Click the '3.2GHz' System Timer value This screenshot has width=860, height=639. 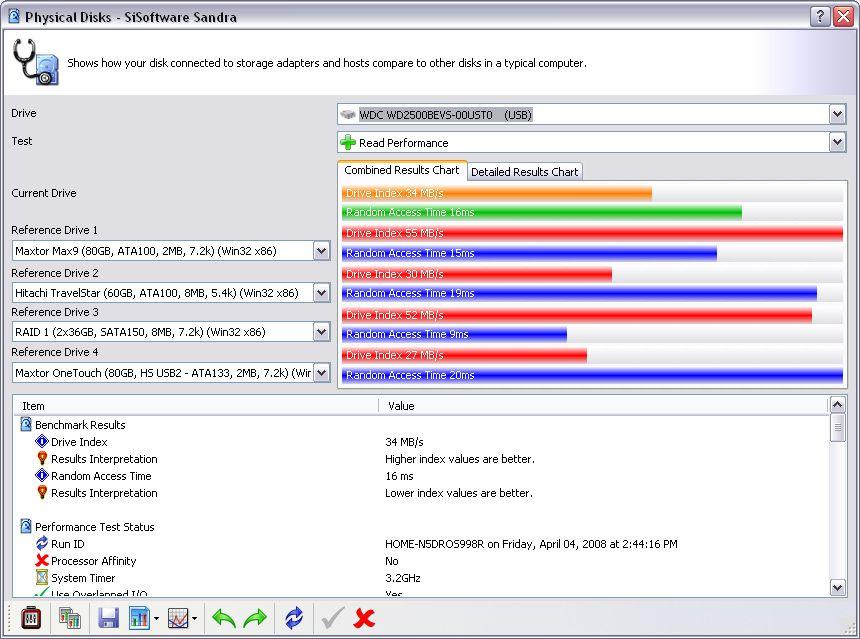click(x=403, y=578)
